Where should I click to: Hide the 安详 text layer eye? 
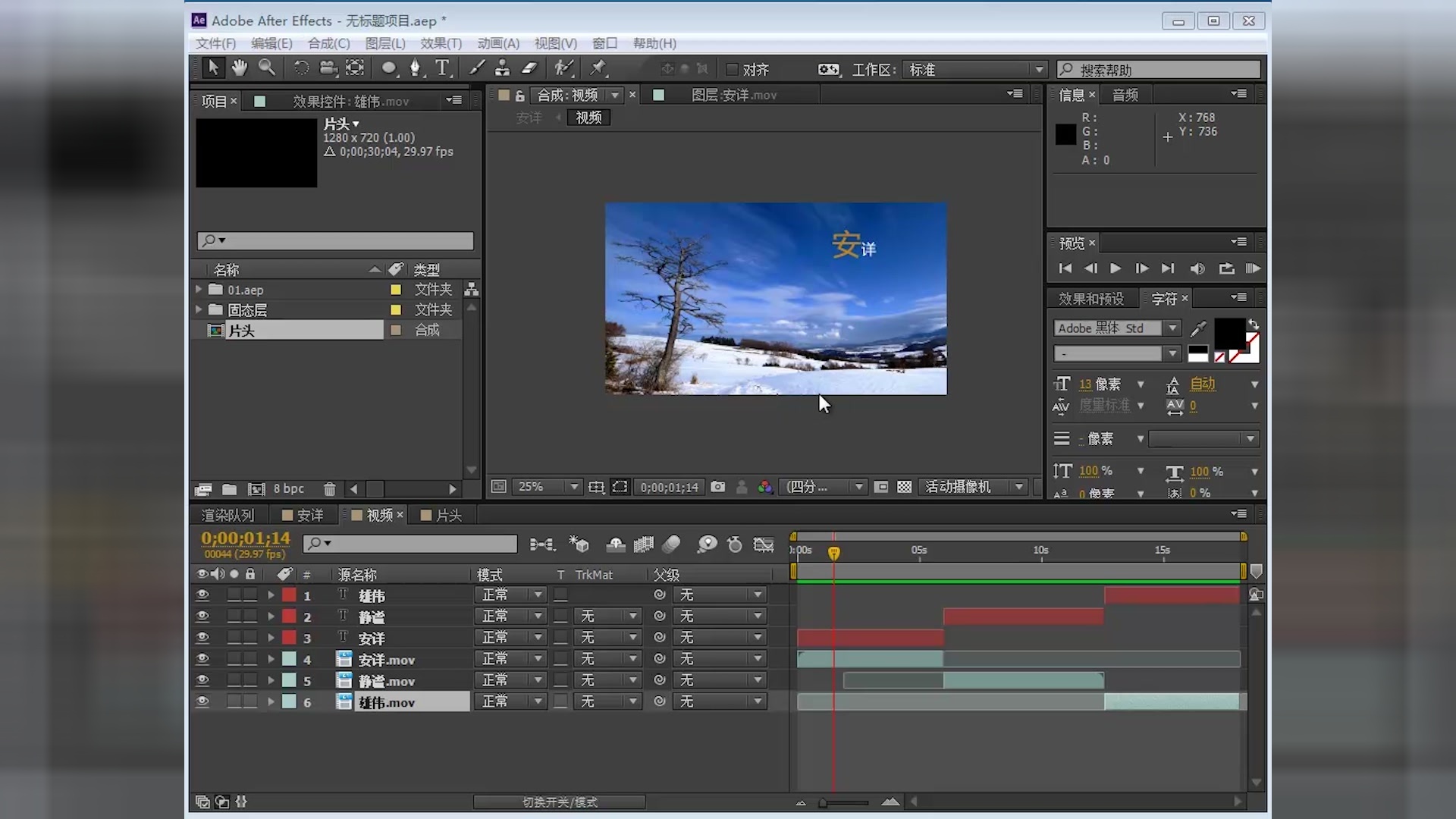tap(202, 638)
